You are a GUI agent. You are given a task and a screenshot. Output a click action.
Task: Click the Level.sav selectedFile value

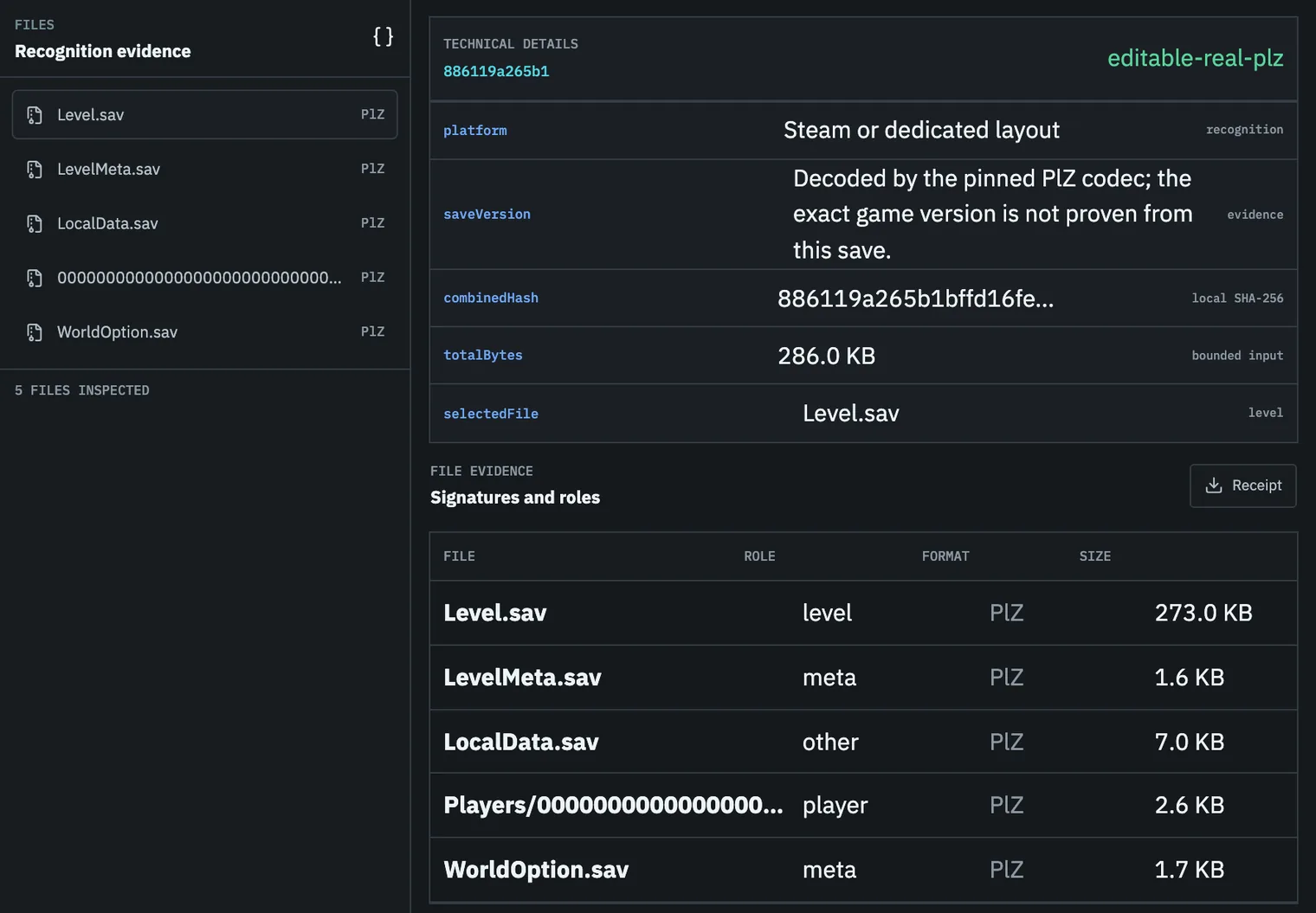coord(851,414)
